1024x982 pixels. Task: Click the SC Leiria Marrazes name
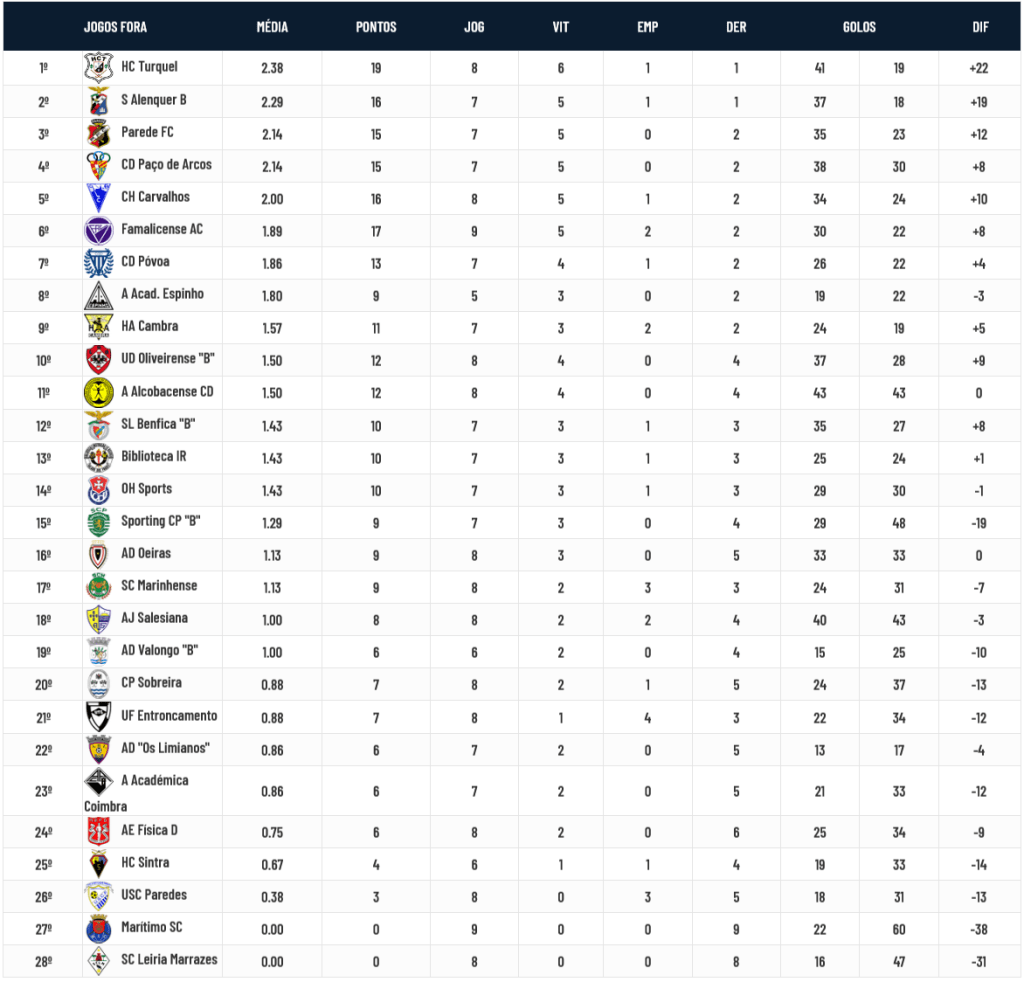[169, 960]
